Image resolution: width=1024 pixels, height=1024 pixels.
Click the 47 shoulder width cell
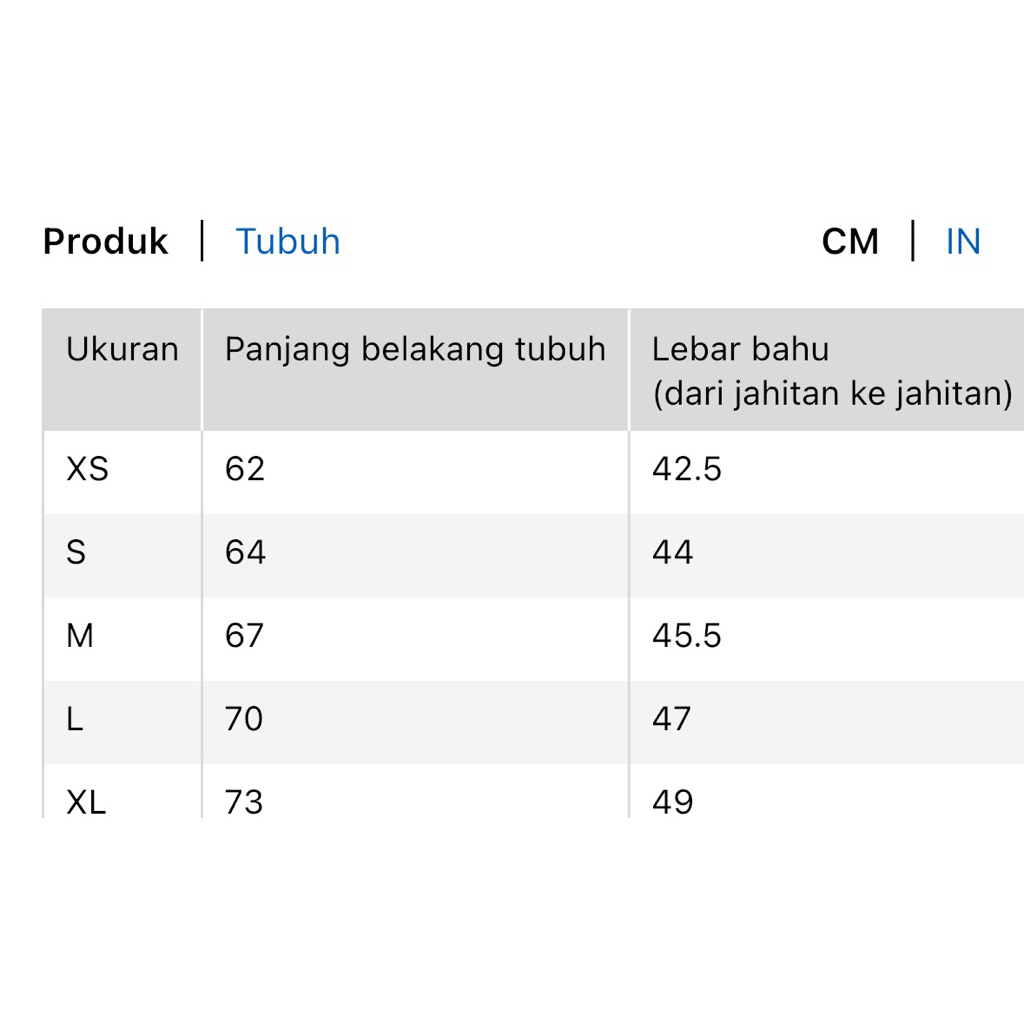click(x=672, y=719)
